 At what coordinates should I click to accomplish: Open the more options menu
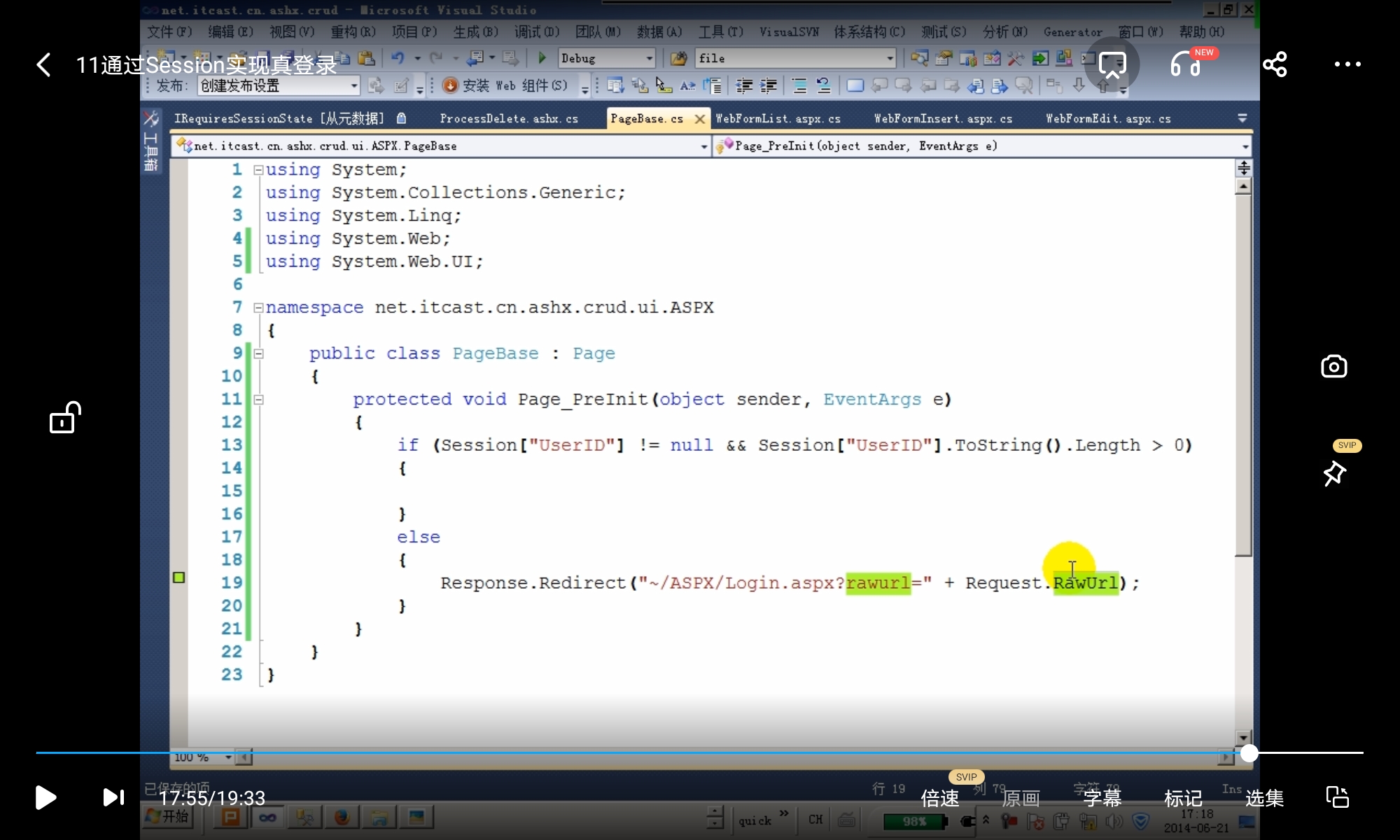click(x=1347, y=64)
